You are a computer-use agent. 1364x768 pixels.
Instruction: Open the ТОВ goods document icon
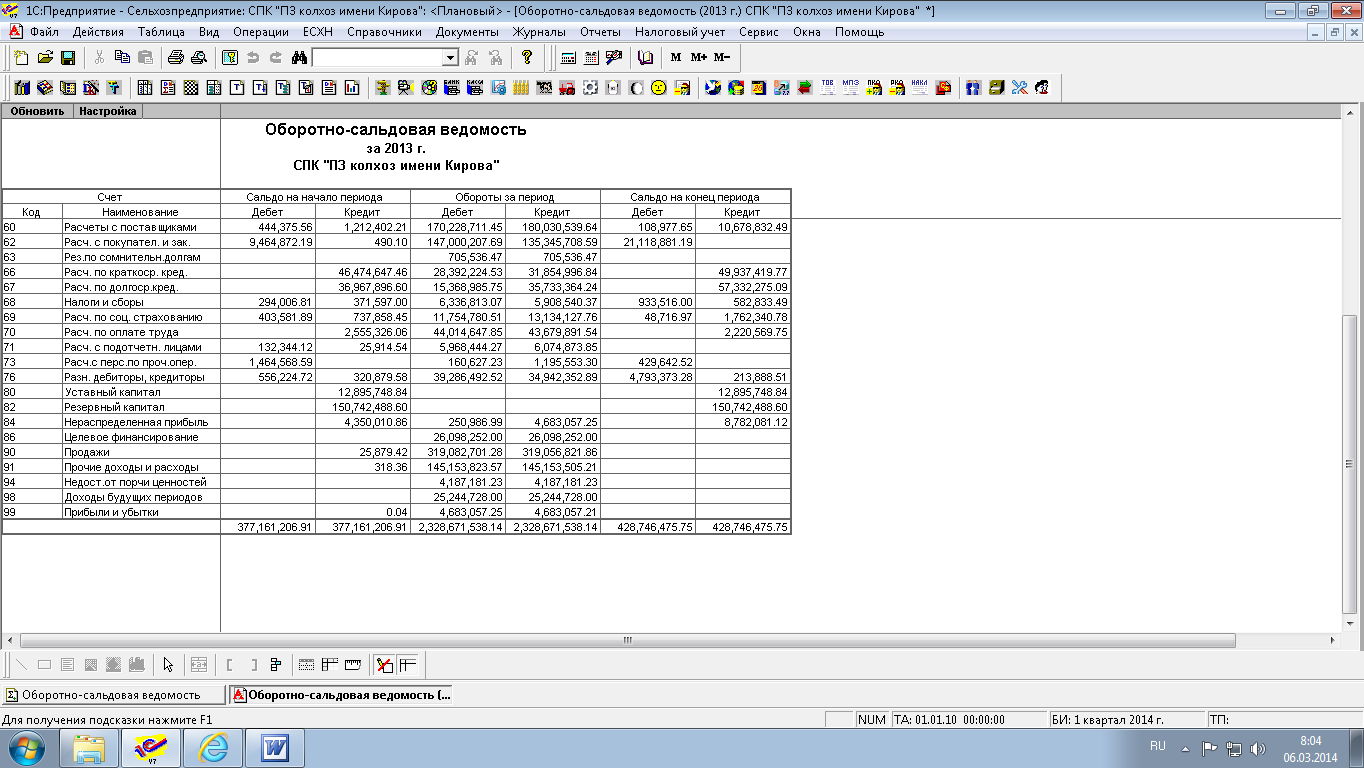coord(827,88)
